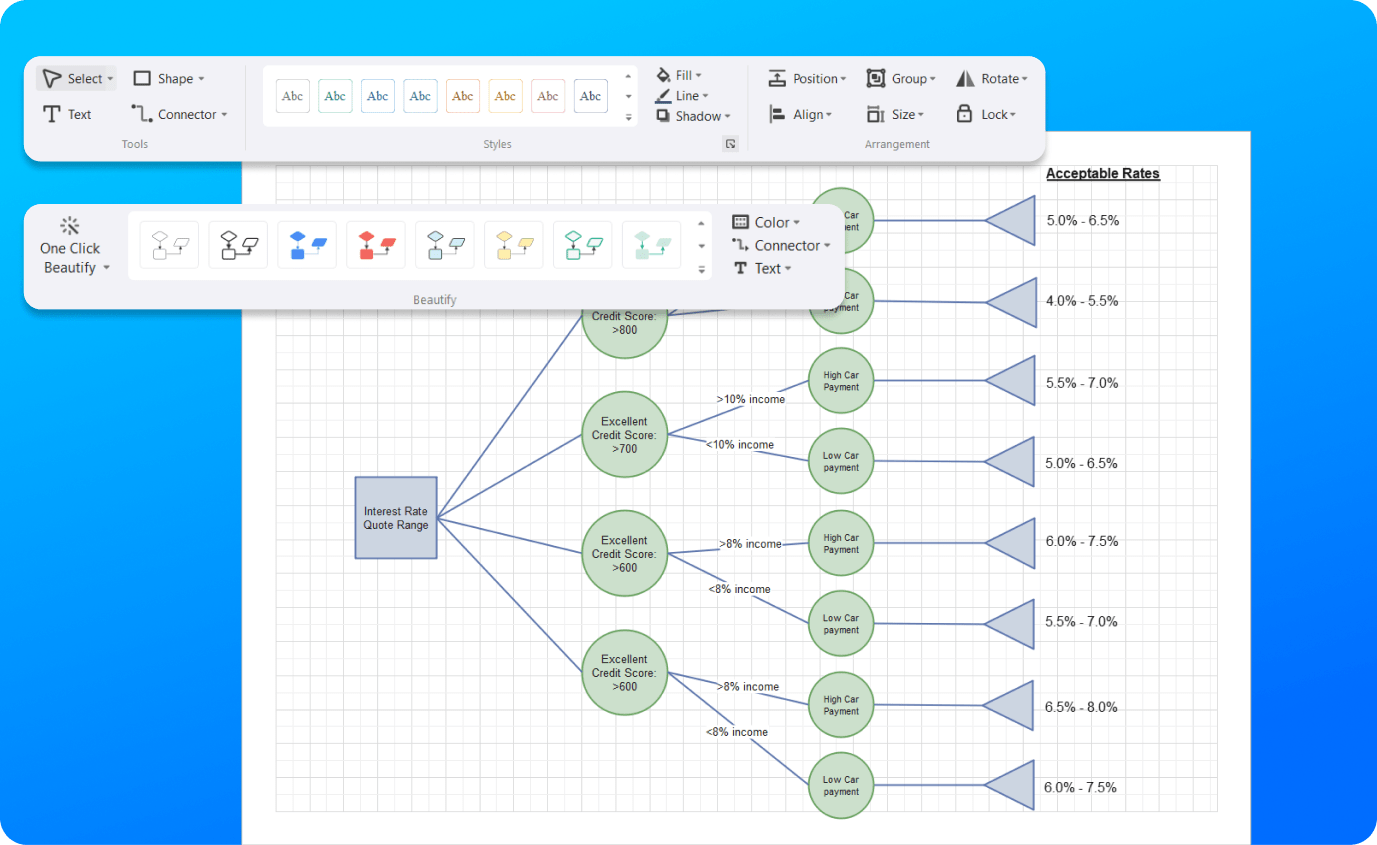Select the Text tool

click(x=68, y=113)
